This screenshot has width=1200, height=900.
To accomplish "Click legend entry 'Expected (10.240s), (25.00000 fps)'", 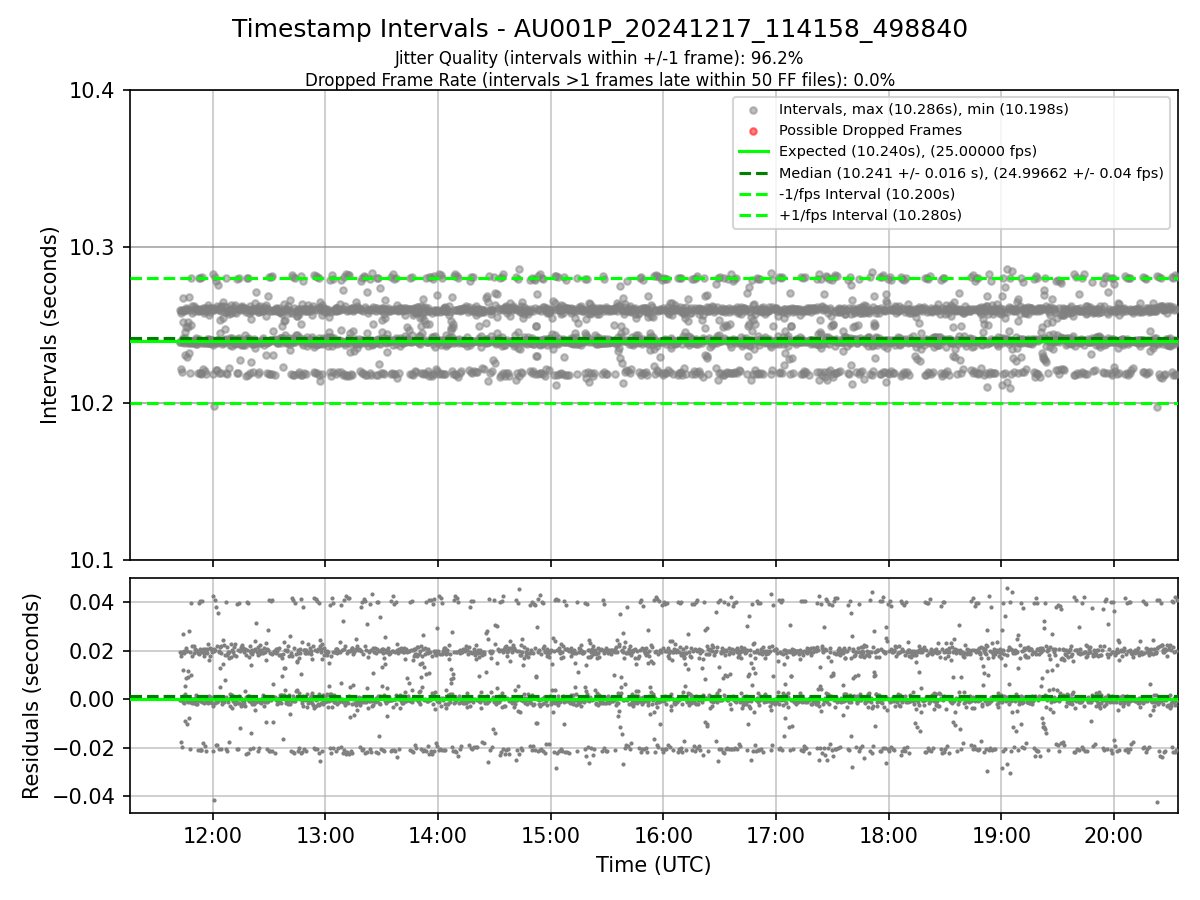I will [908, 151].
